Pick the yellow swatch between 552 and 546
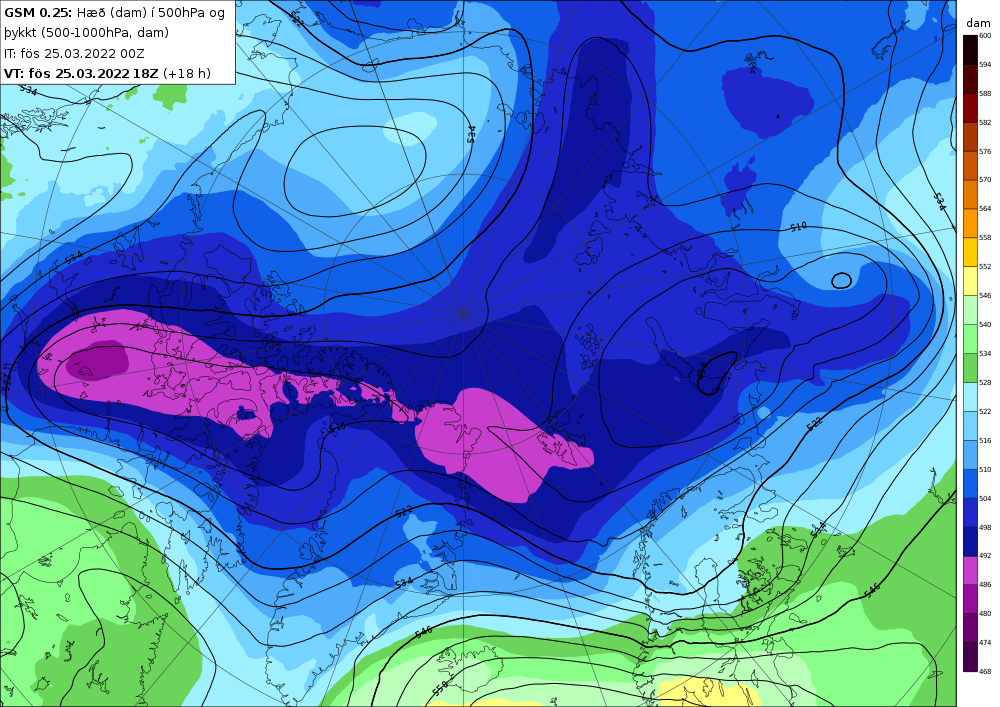The image size is (1000, 707). [x=970, y=281]
